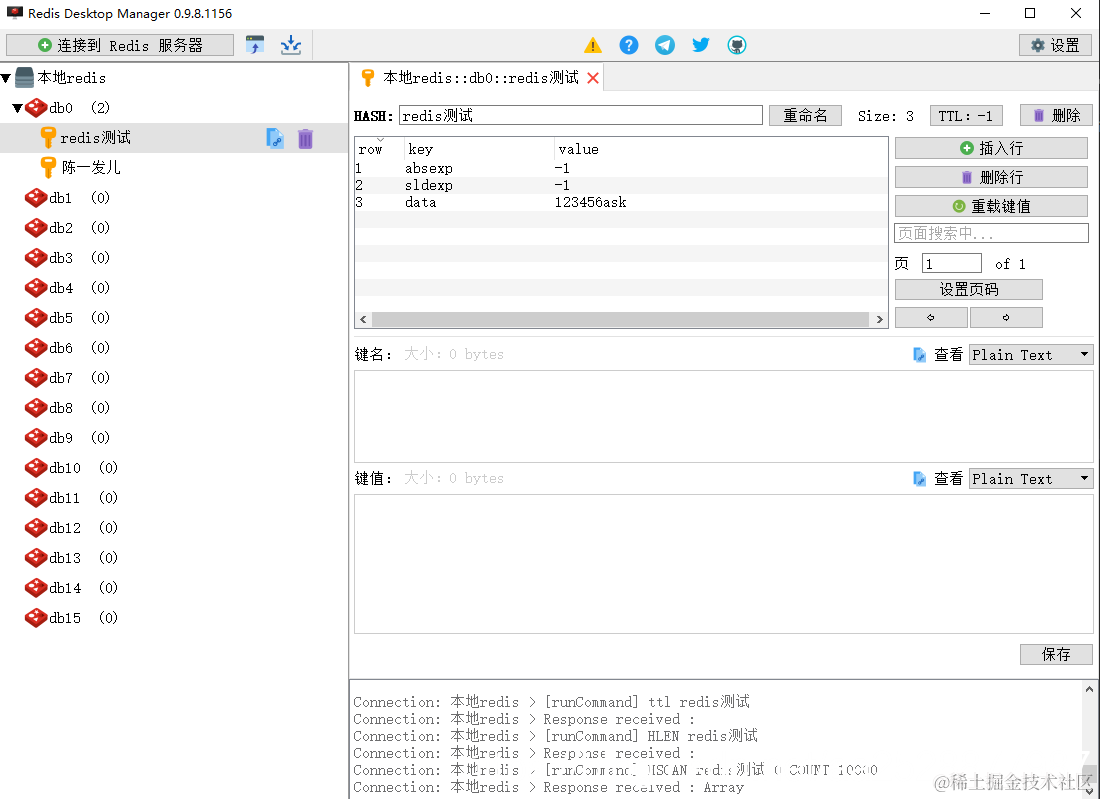1100x799 pixels.
Task: Open the Telegram icon in the toolbar
Action: [x=664, y=45]
